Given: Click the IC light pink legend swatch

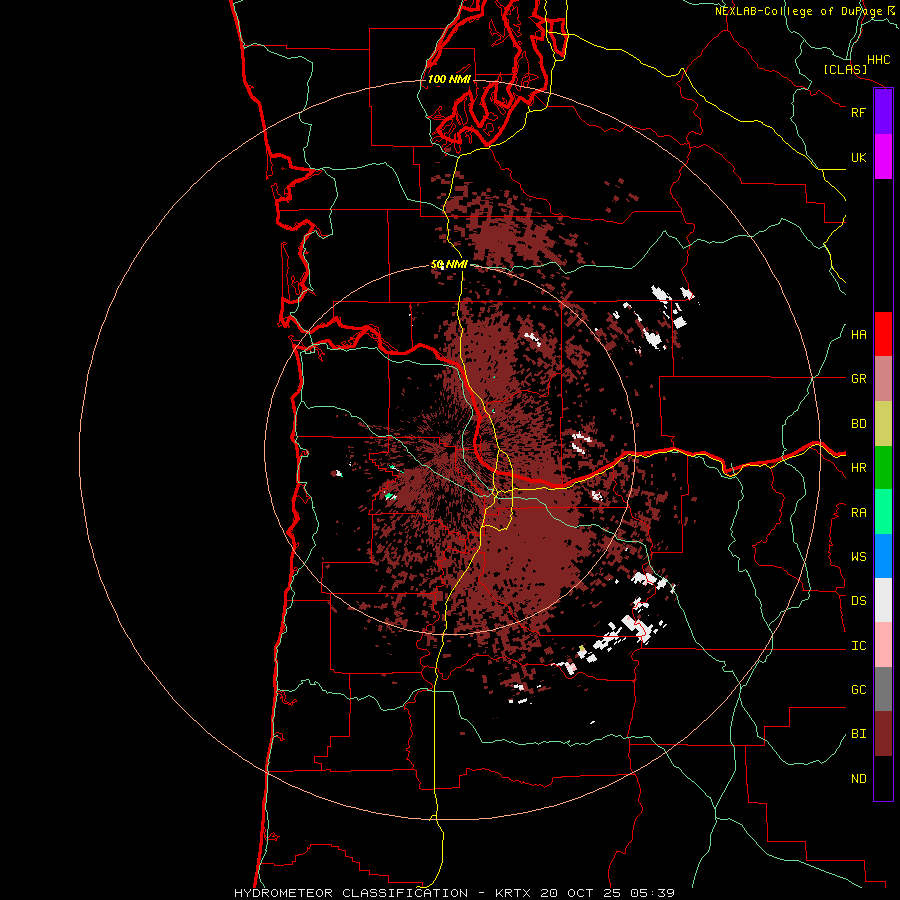Looking at the screenshot, I should pos(883,645).
